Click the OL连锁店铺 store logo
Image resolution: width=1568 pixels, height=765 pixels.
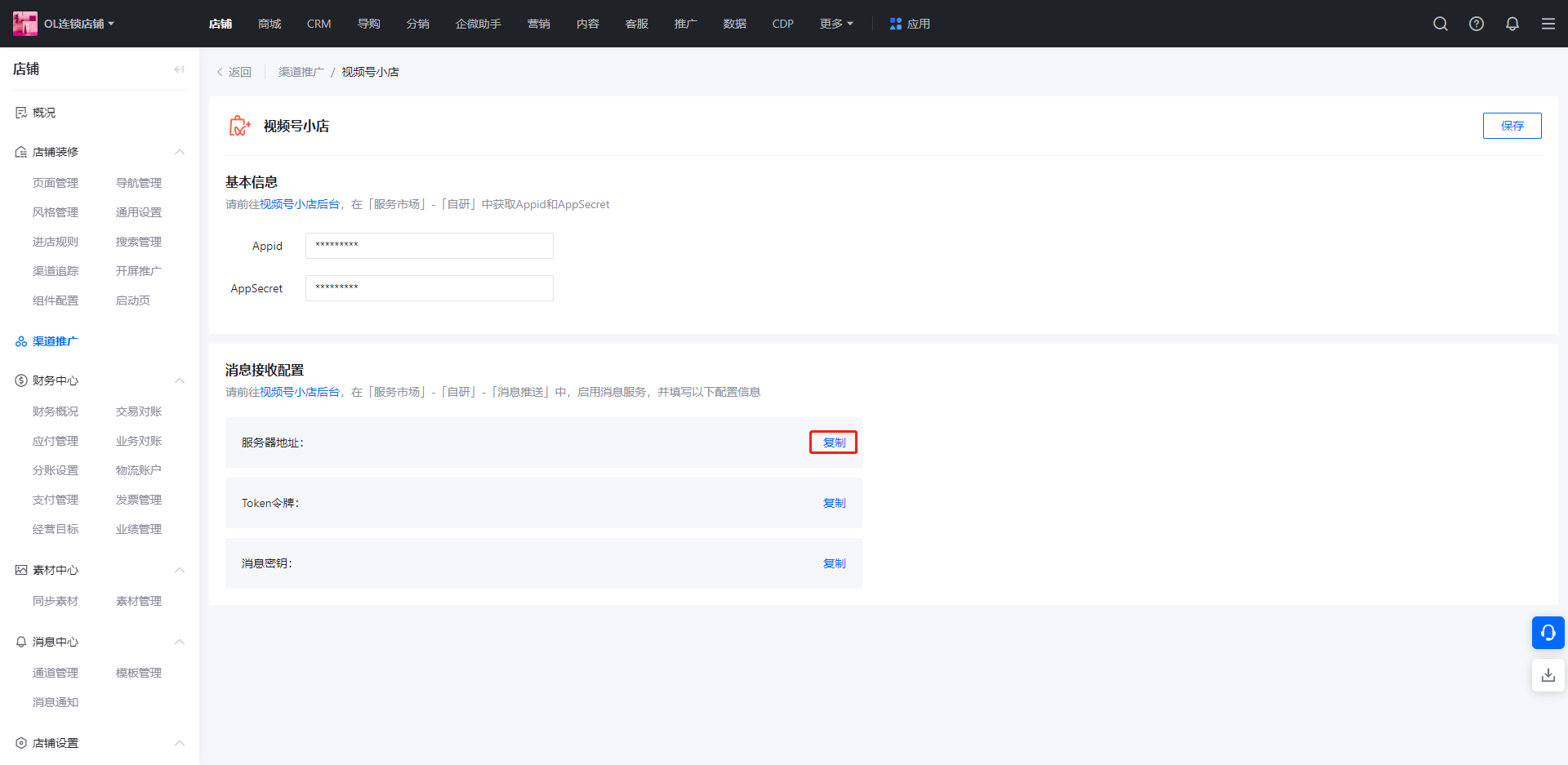click(25, 24)
